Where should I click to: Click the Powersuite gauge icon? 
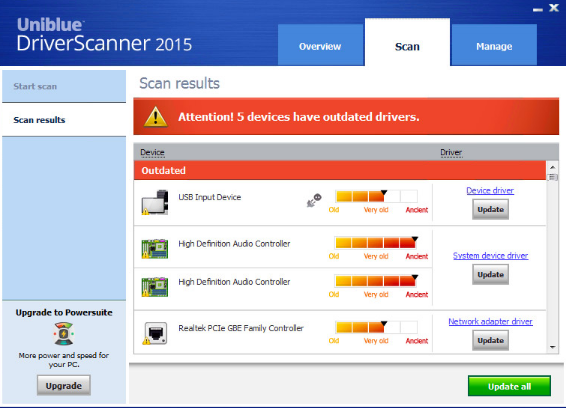coord(64,334)
